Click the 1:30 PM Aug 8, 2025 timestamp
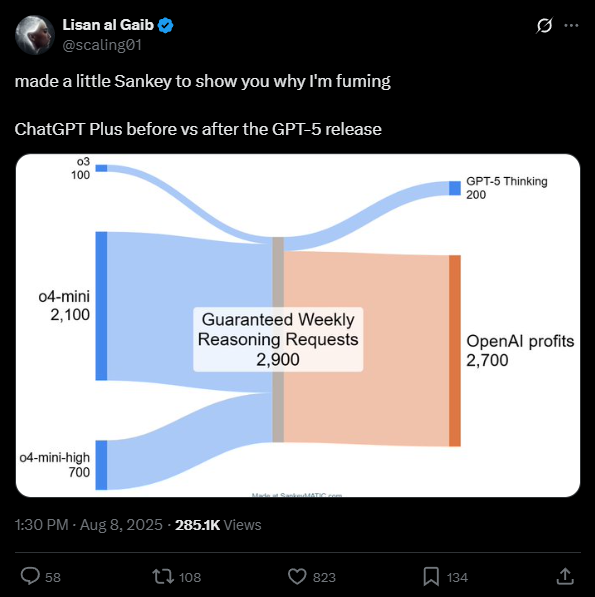This screenshot has height=597, width=595. (89, 525)
